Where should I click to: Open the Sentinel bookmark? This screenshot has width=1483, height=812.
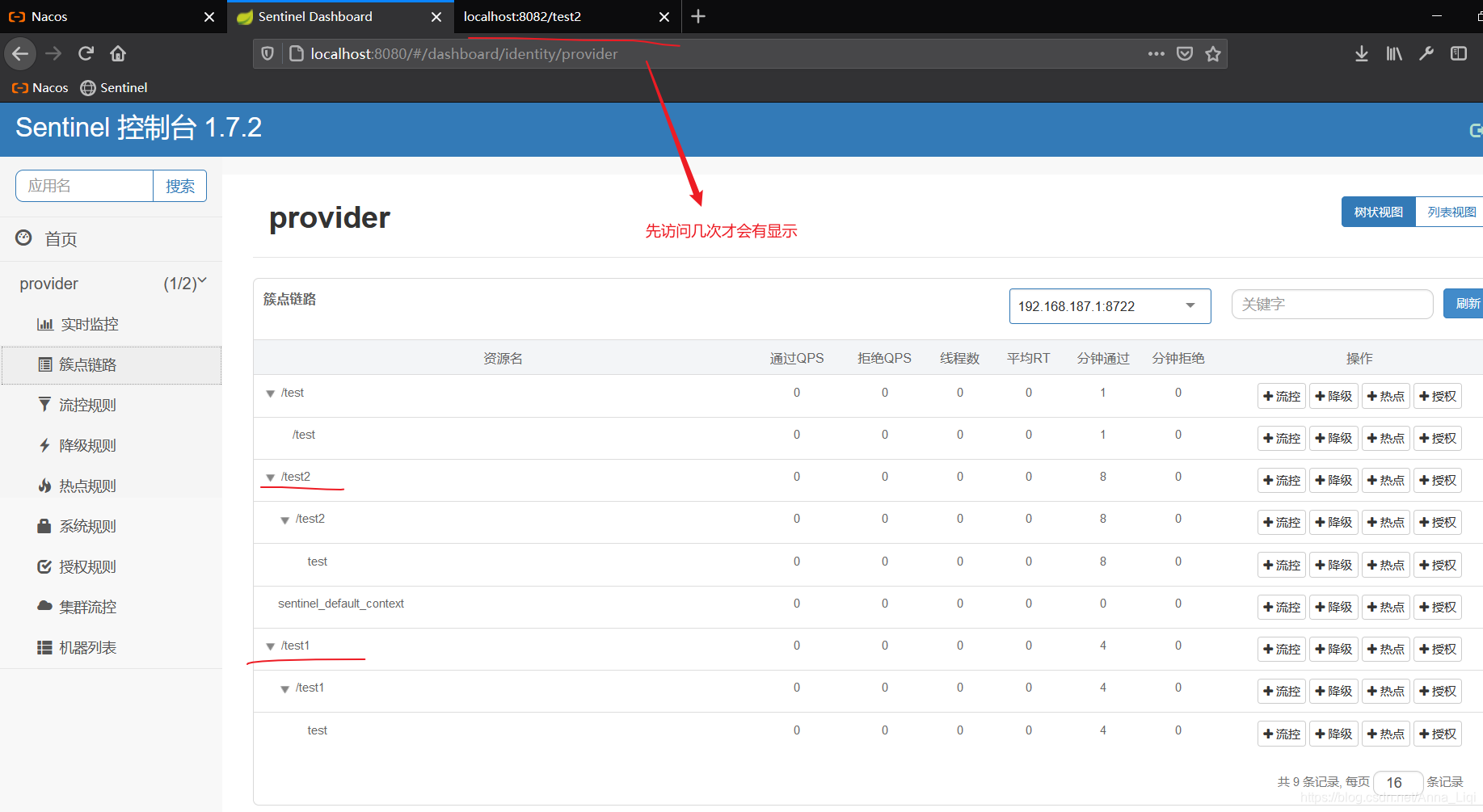pyautogui.click(x=114, y=87)
